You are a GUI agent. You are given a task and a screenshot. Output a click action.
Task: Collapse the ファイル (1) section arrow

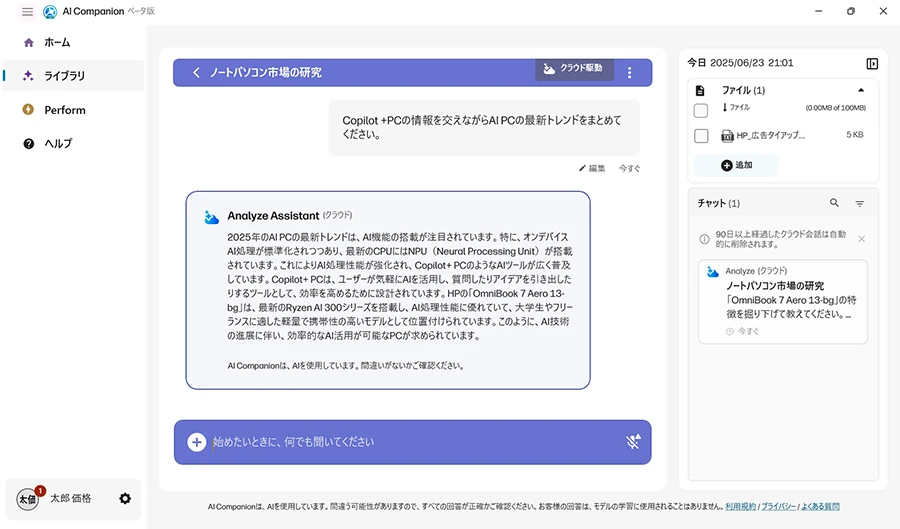click(861, 90)
